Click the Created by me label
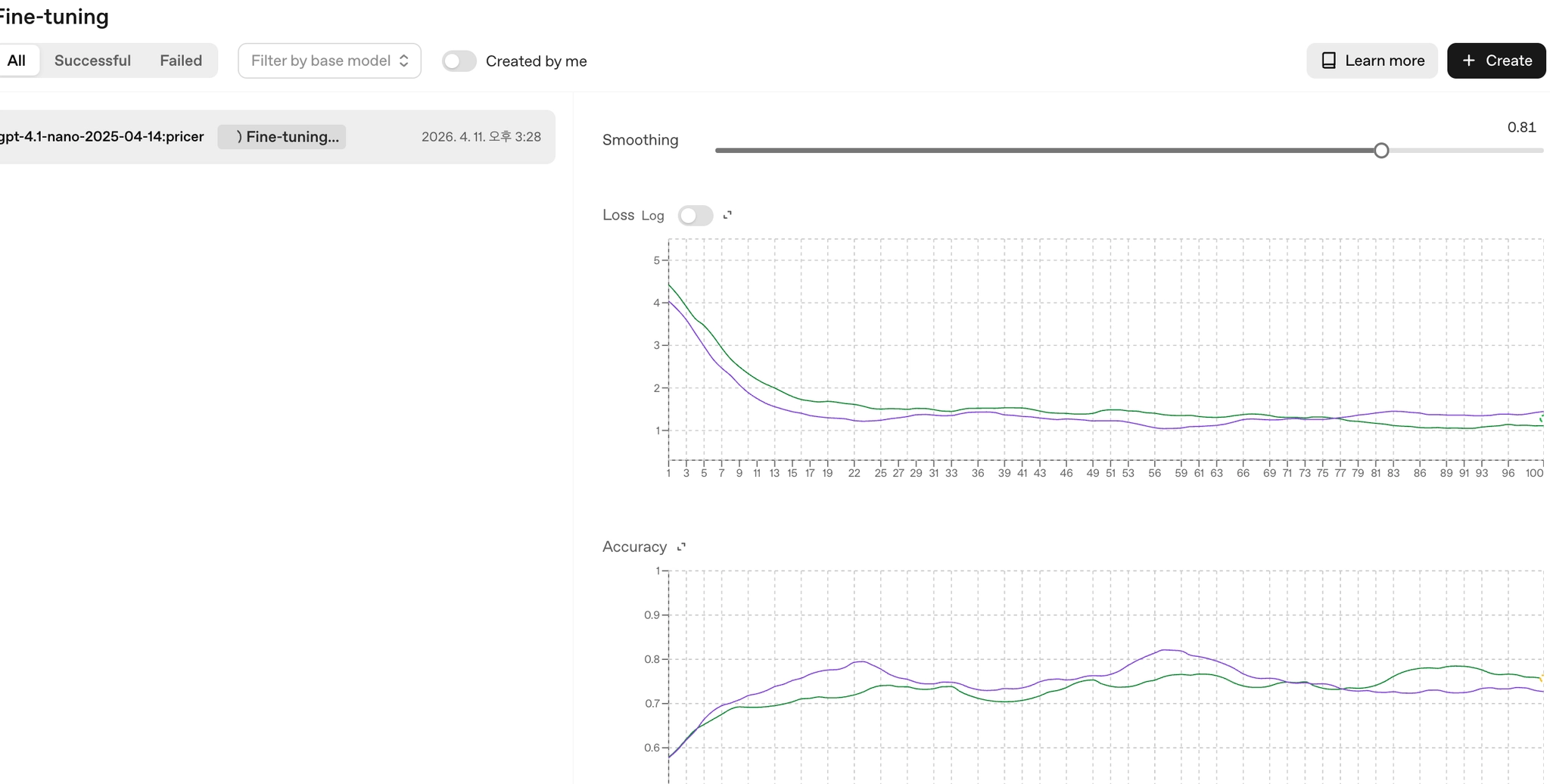1550x784 pixels. click(536, 61)
